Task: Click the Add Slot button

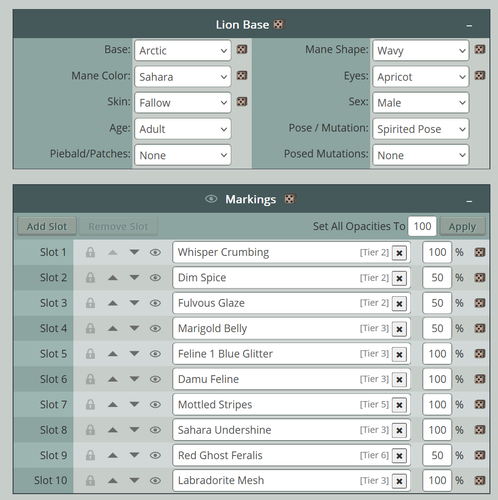Action: click(x=47, y=226)
